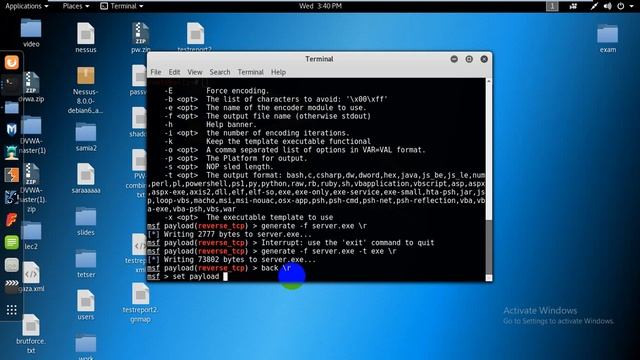Viewport: 640px width, 360px height.
Task: Select the exam folder on desktop
Action: [x=607, y=38]
